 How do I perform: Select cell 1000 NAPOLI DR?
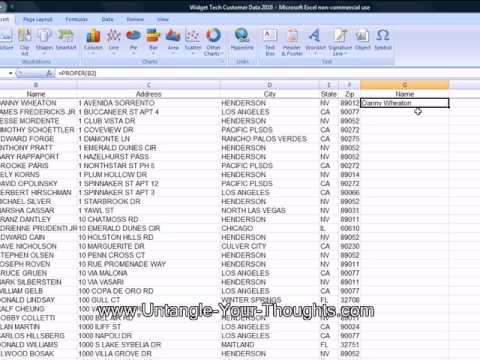coord(148,336)
